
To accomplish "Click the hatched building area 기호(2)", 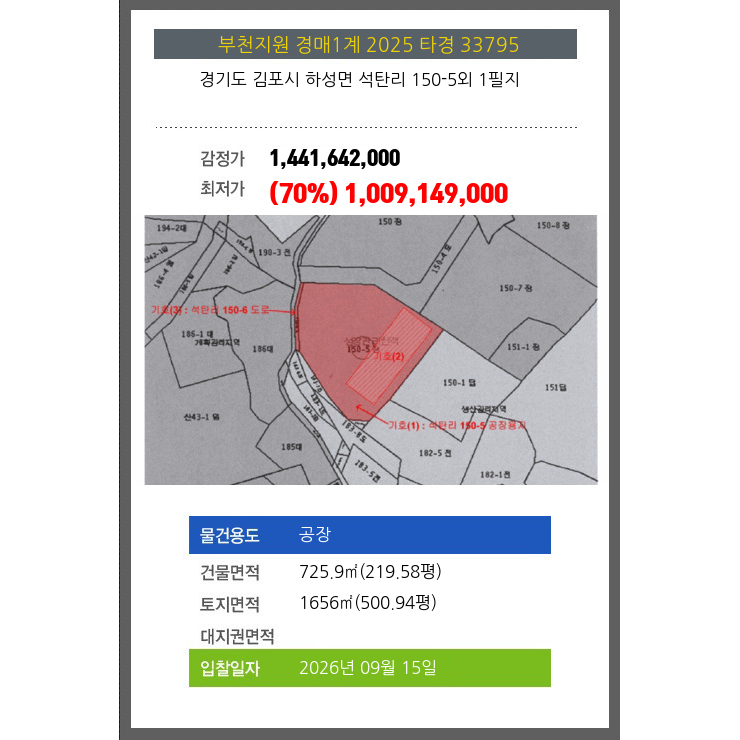I will click(389, 356).
